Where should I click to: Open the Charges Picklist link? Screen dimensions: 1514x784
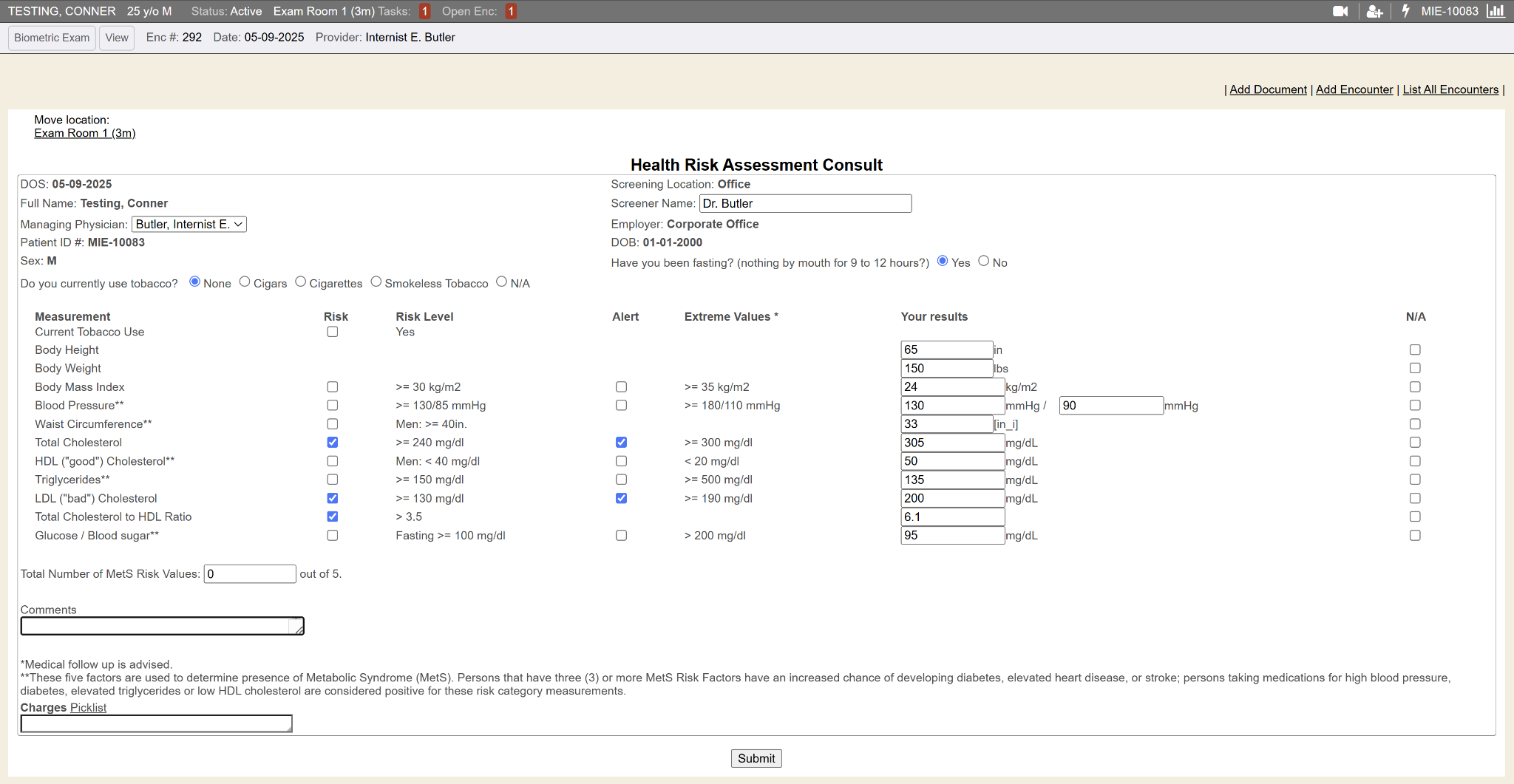tap(88, 708)
